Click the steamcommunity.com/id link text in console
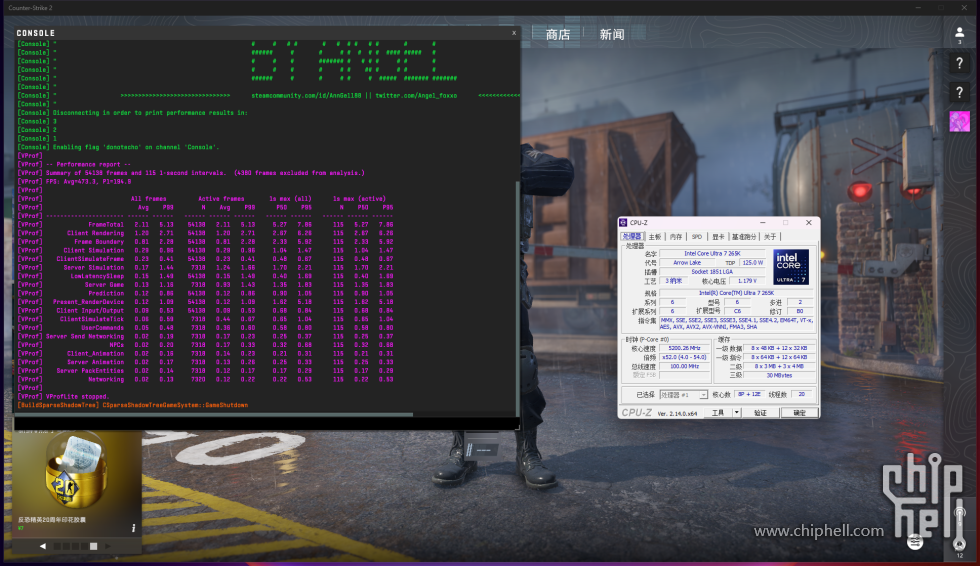The image size is (980, 566). coord(306,96)
